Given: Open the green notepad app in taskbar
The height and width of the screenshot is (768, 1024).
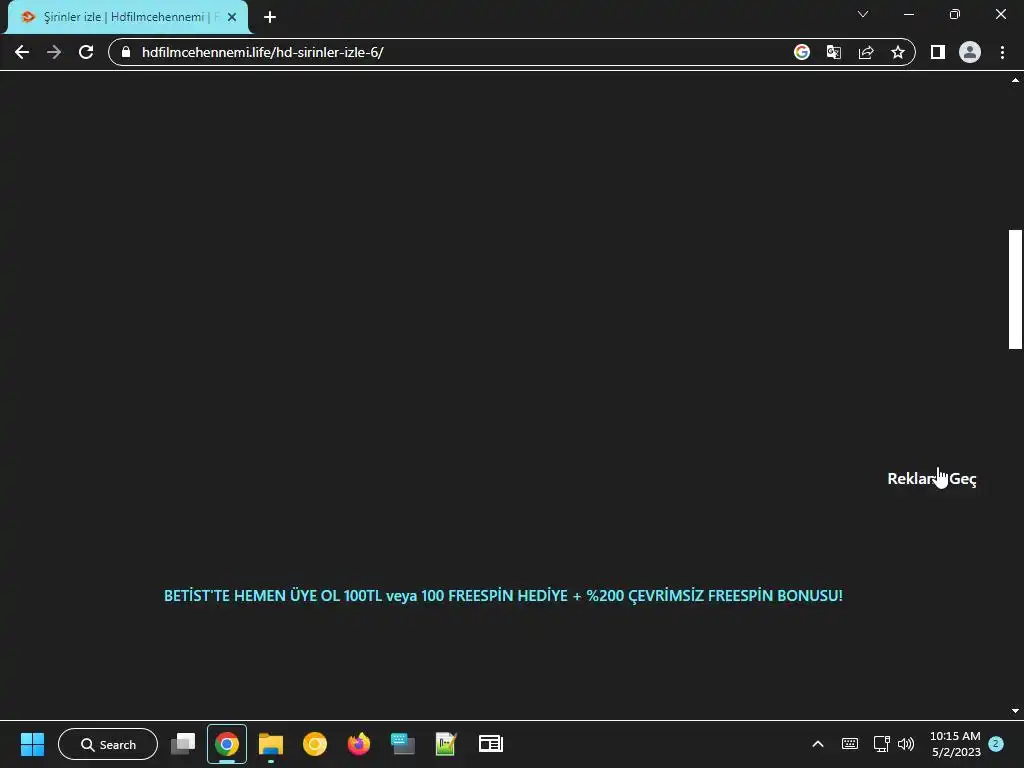Looking at the screenshot, I should [446, 744].
